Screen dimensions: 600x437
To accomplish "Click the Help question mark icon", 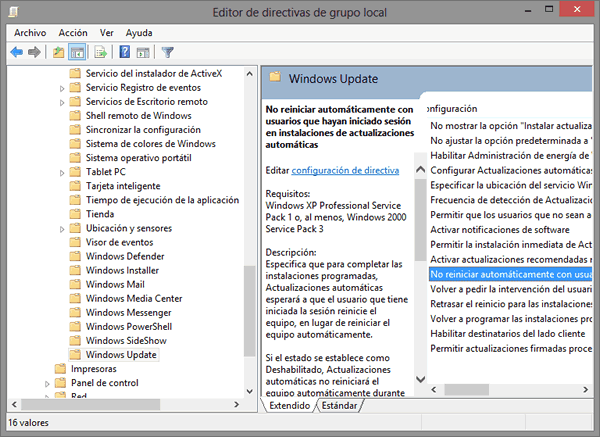I will point(124,52).
